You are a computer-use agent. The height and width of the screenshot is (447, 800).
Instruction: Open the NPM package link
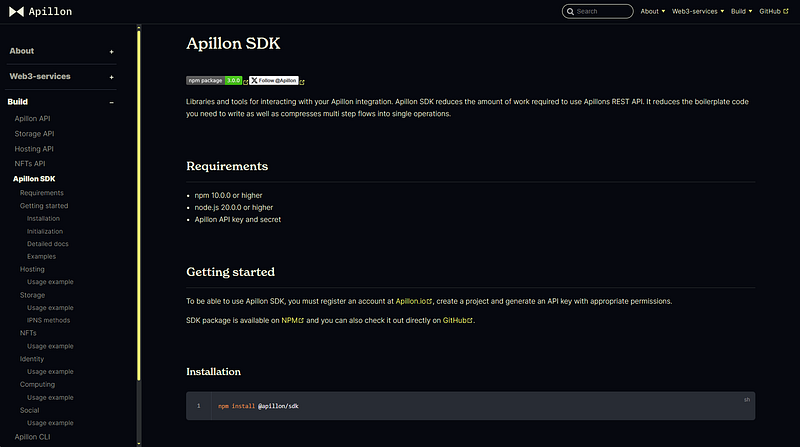coord(289,320)
